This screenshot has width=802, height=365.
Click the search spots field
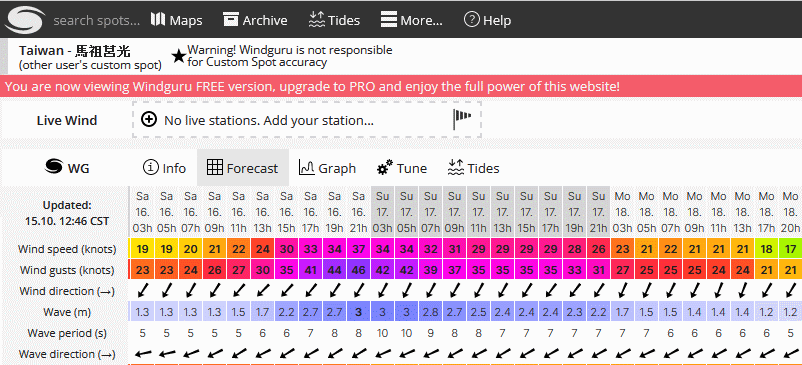[x=96, y=21]
